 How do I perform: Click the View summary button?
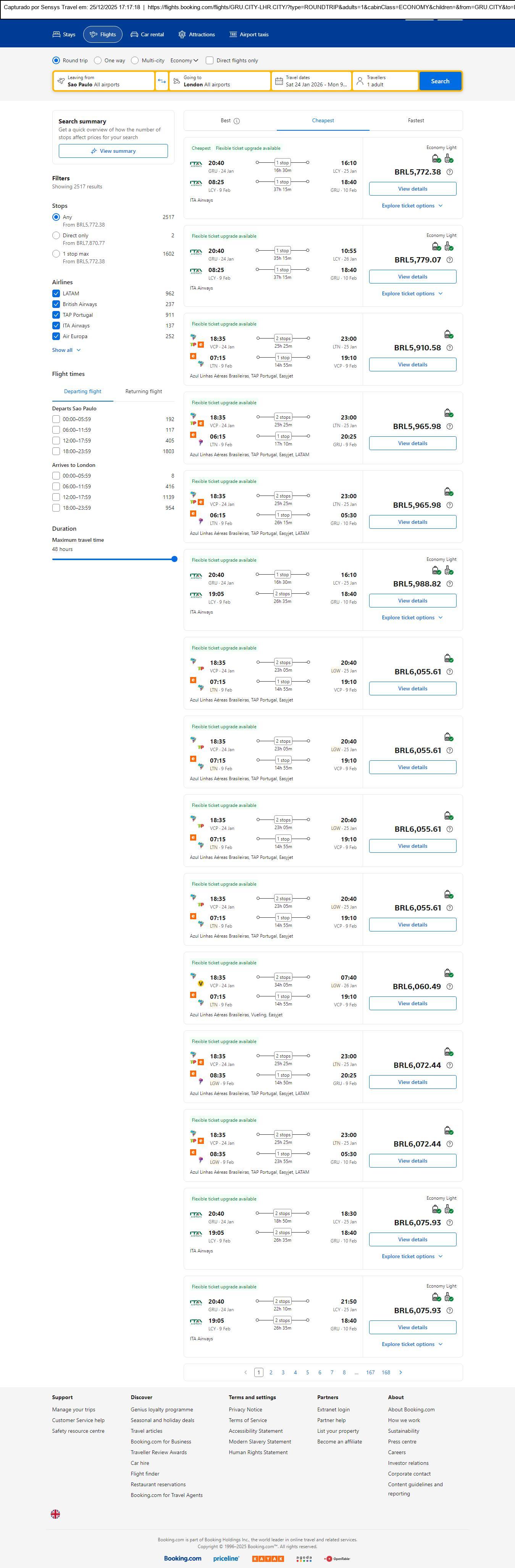(x=113, y=151)
